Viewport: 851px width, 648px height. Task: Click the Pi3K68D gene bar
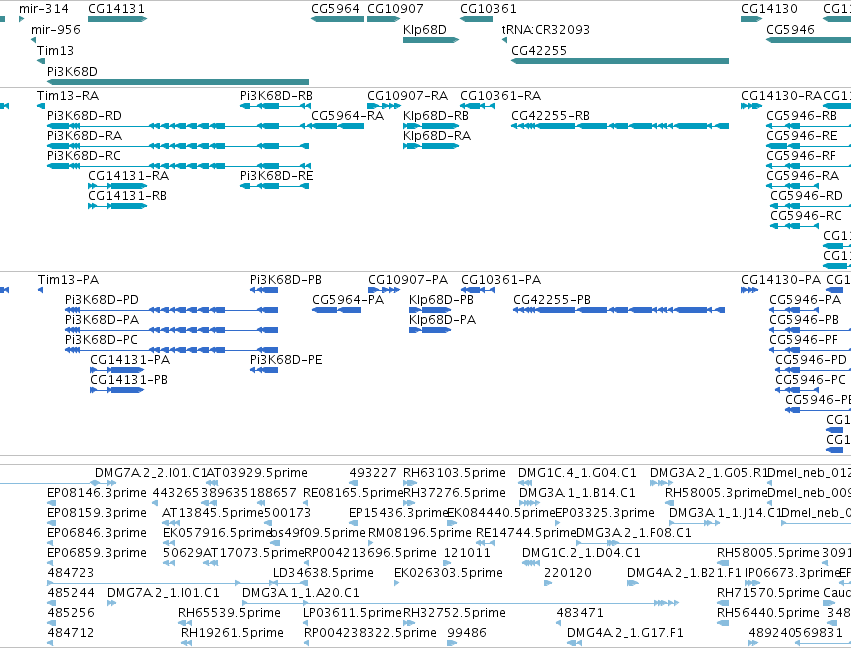(x=178, y=82)
